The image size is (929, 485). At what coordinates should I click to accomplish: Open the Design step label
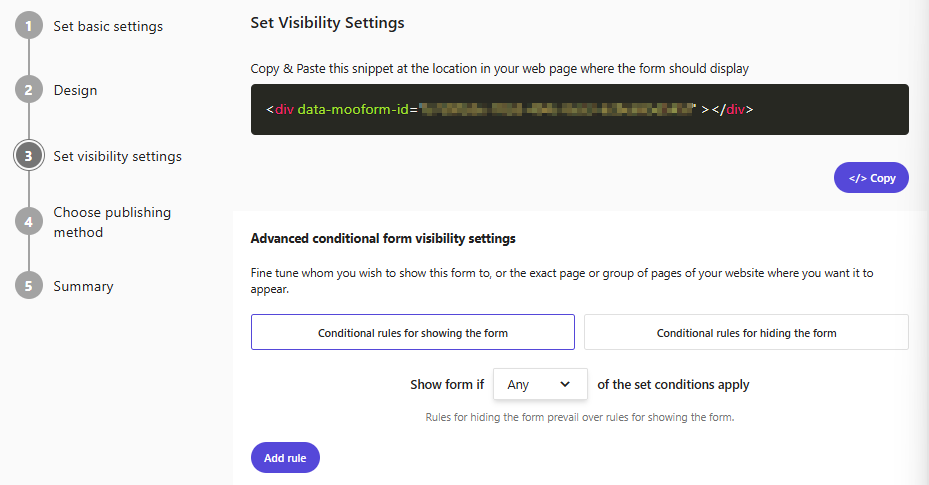pyautogui.click(x=75, y=90)
